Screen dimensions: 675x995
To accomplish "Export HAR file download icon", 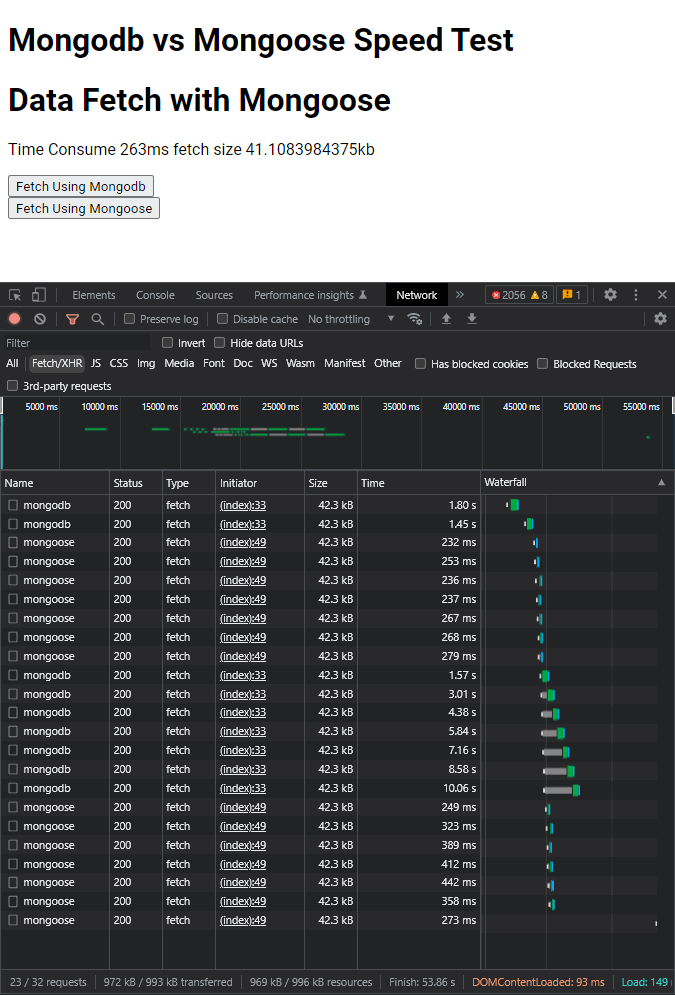I will click(x=471, y=319).
